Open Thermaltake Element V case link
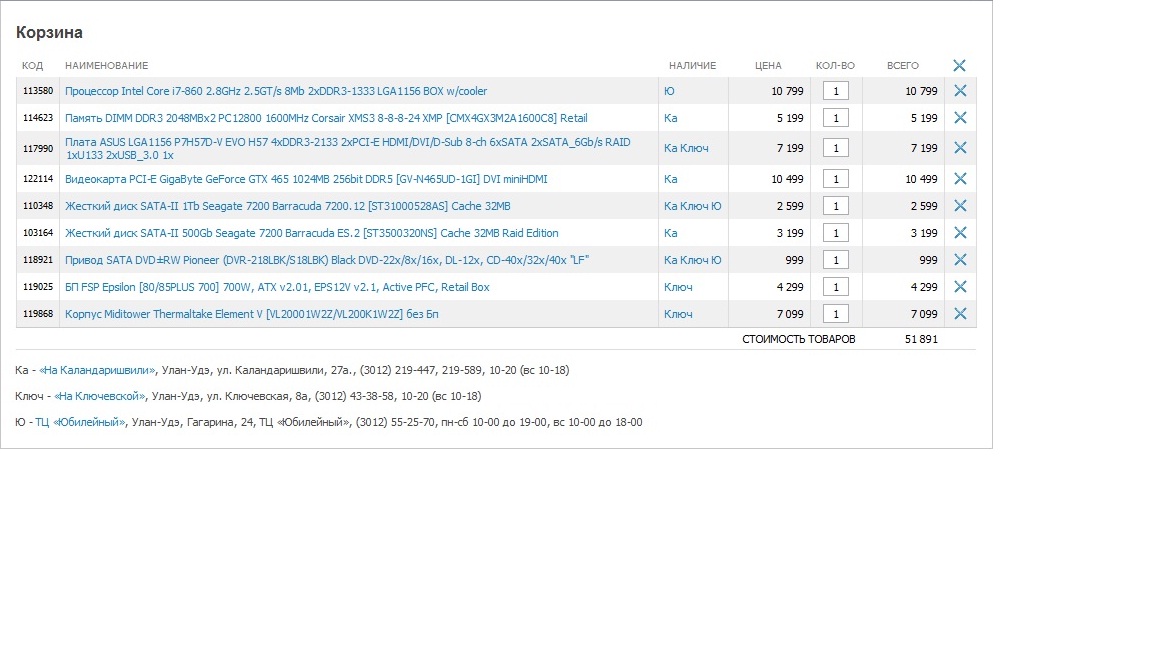The image size is (1152, 648). (x=251, y=314)
